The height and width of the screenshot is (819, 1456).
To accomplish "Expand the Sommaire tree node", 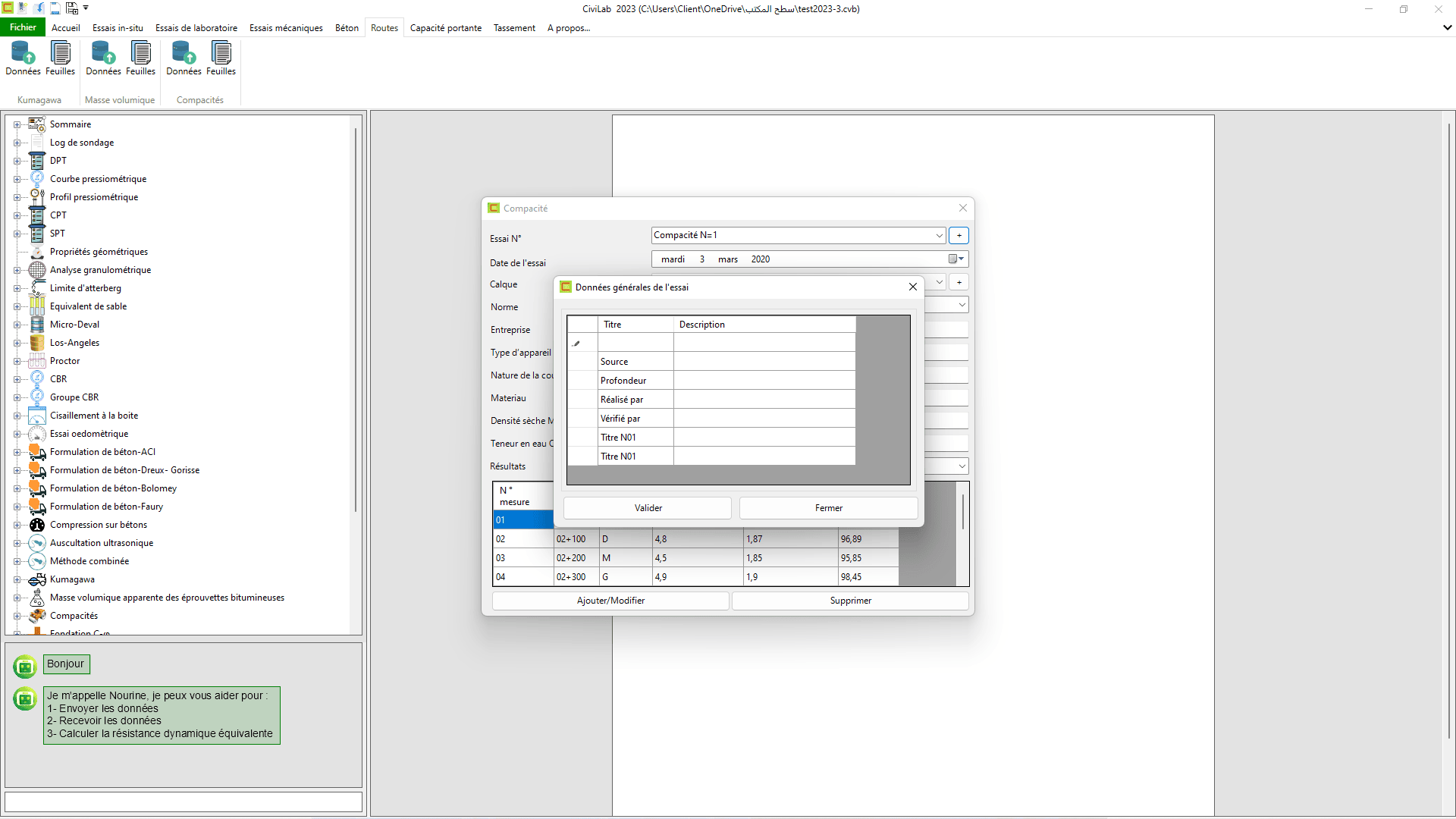I will pos(17,124).
